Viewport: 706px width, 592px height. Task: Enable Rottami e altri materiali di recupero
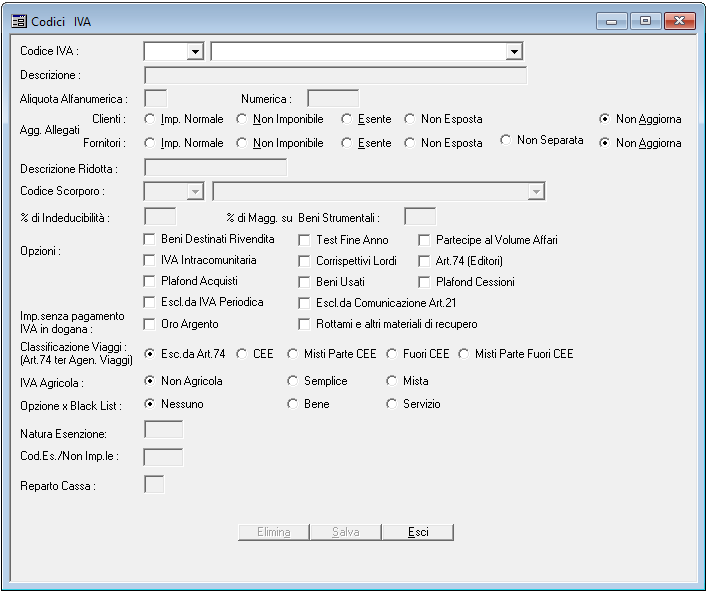[304, 324]
